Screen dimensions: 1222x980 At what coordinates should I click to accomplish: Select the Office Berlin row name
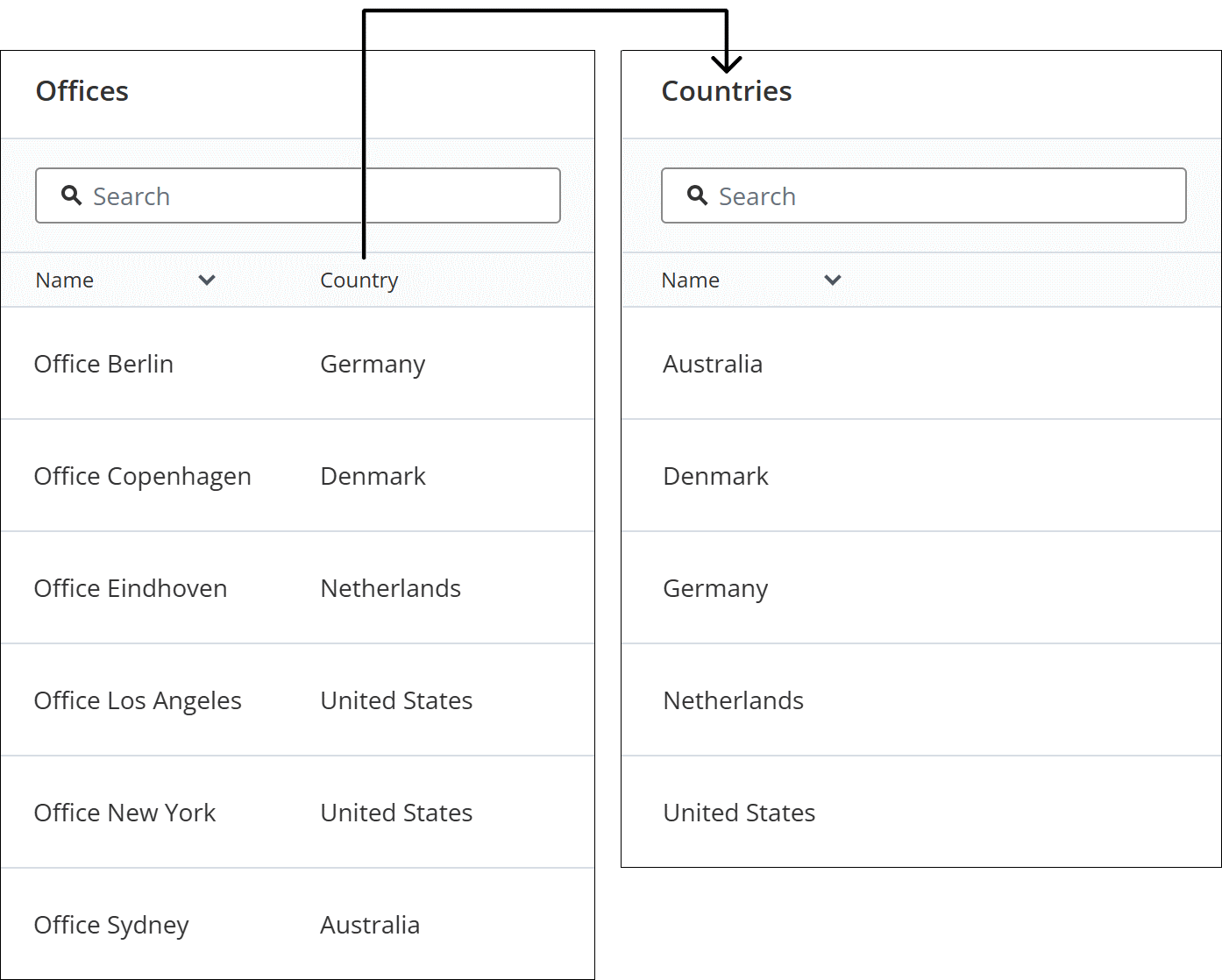point(103,364)
